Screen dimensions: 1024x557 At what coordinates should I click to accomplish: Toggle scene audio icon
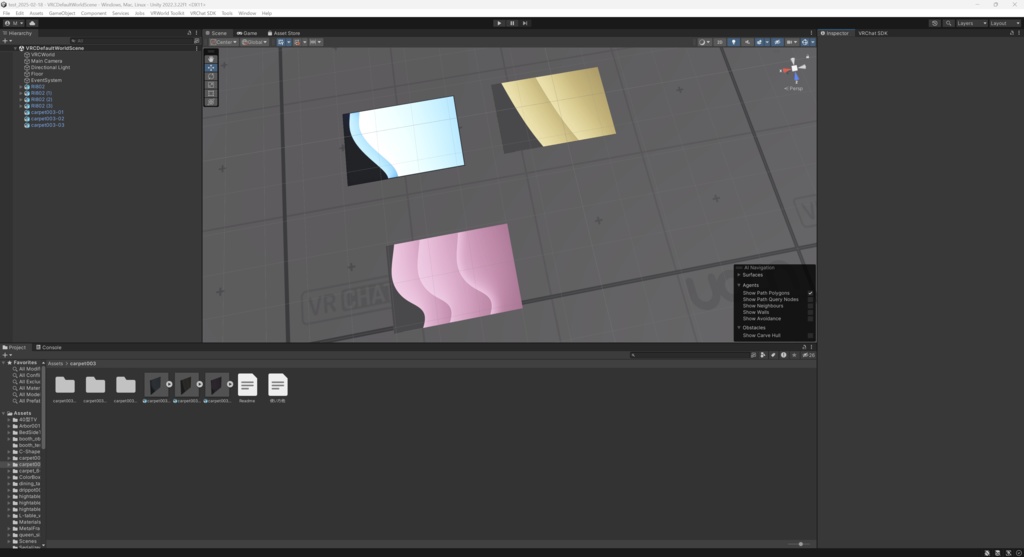click(x=747, y=42)
